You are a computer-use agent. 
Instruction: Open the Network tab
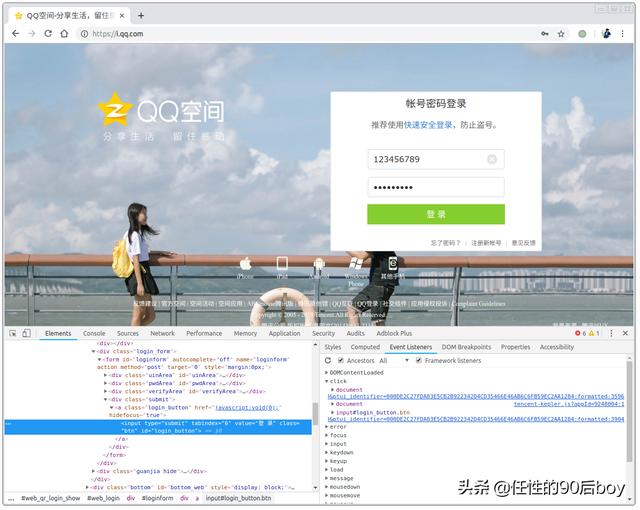pos(162,333)
